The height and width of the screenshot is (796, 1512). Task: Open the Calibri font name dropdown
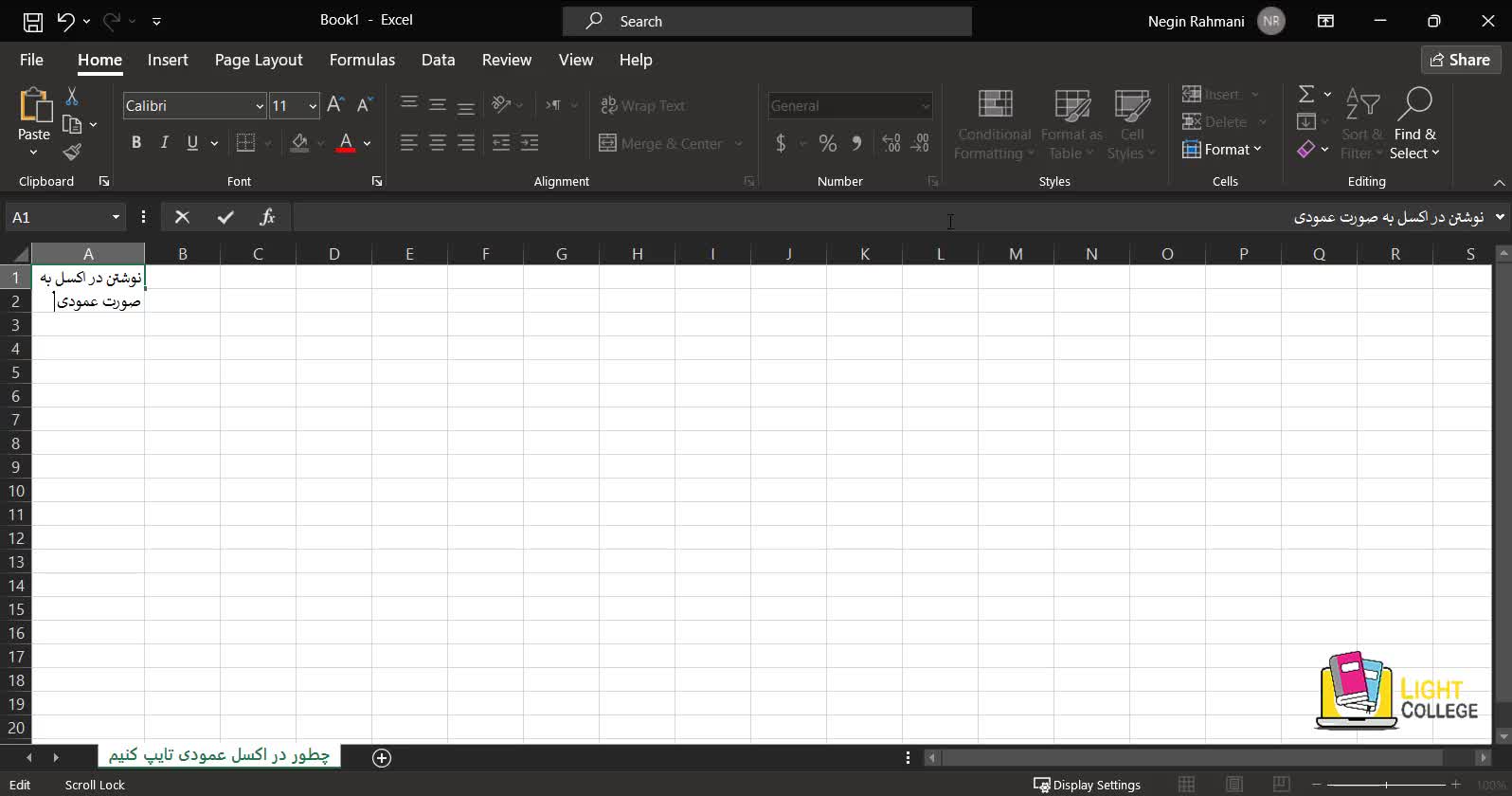[259, 106]
